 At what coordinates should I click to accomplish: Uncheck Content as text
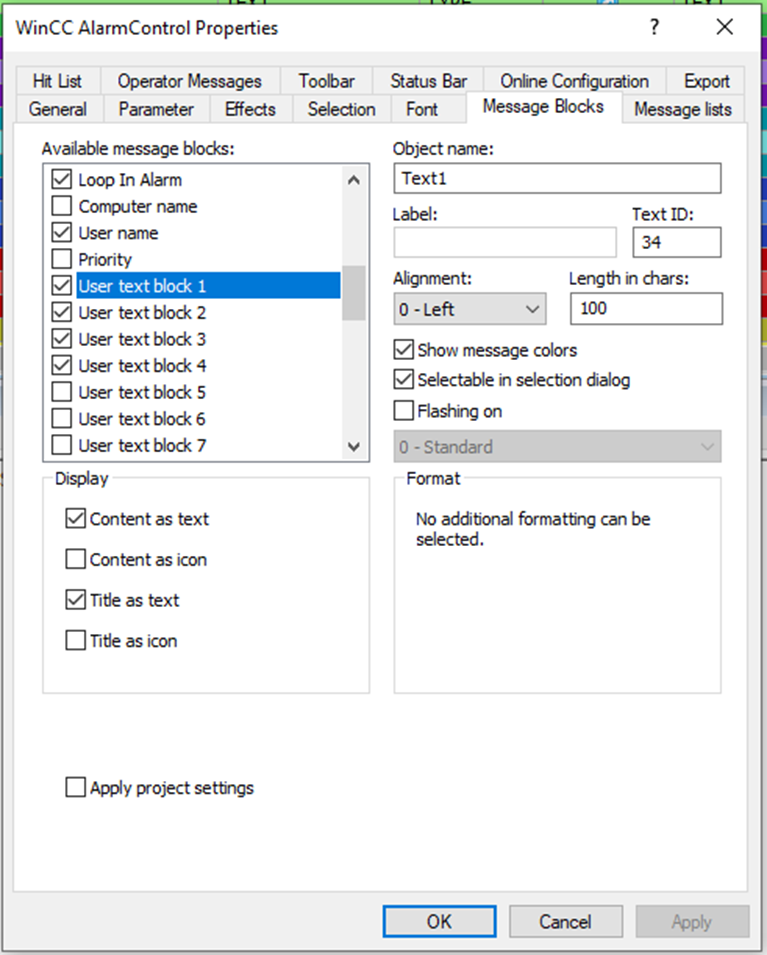tap(75, 518)
